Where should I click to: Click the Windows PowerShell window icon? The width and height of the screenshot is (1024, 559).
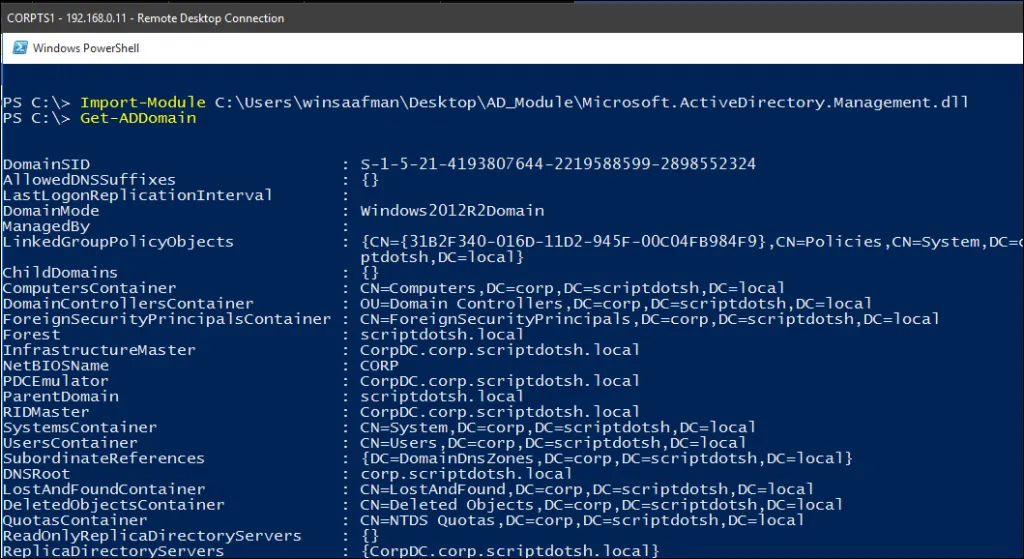pyautogui.click(x=20, y=48)
